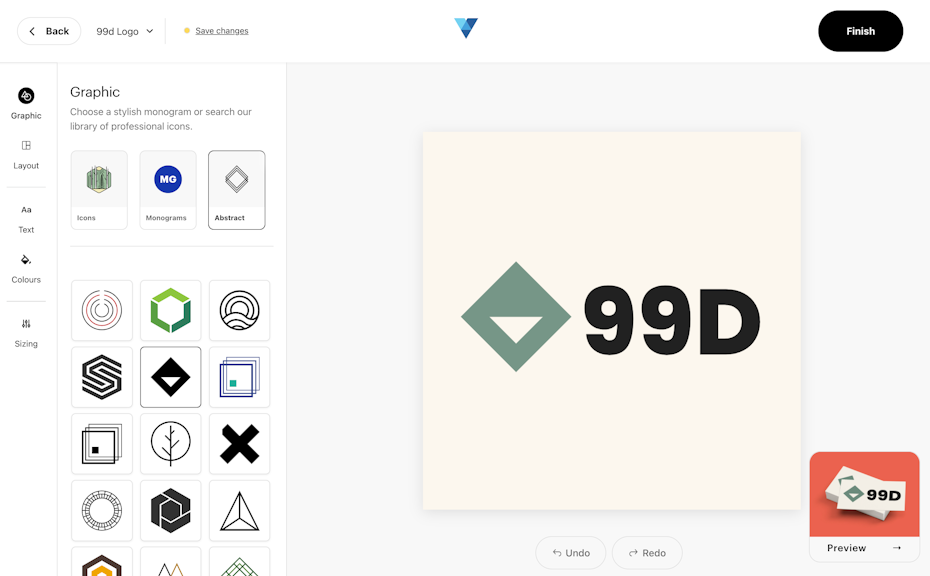Switch to the Icons category
Image resolution: width=930 pixels, height=576 pixels.
click(x=99, y=190)
